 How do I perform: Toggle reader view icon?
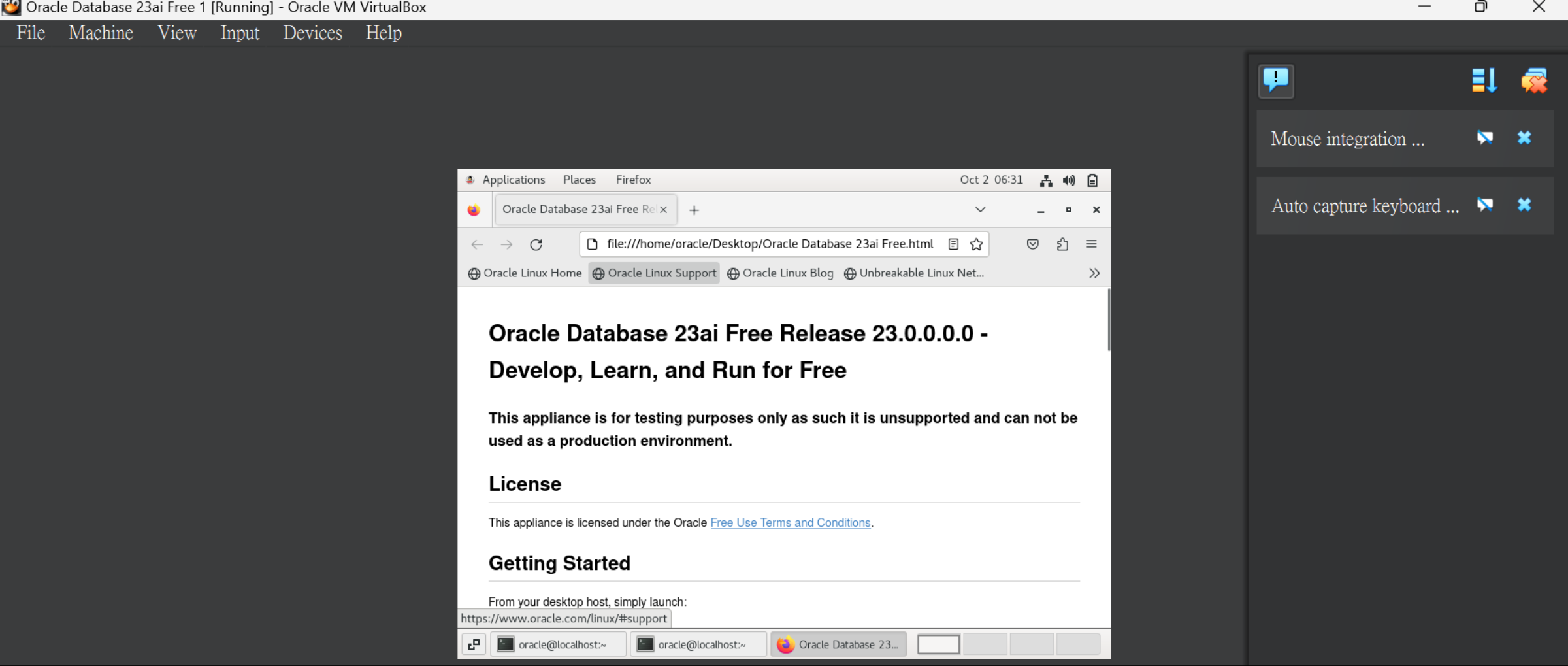(x=953, y=244)
